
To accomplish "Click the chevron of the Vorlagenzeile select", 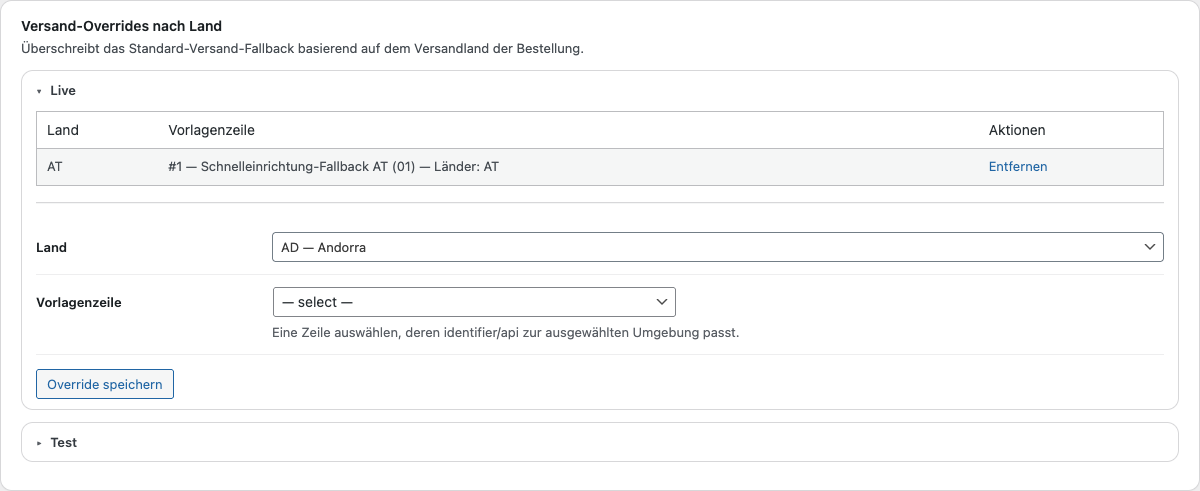I will (x=661, y=302).
